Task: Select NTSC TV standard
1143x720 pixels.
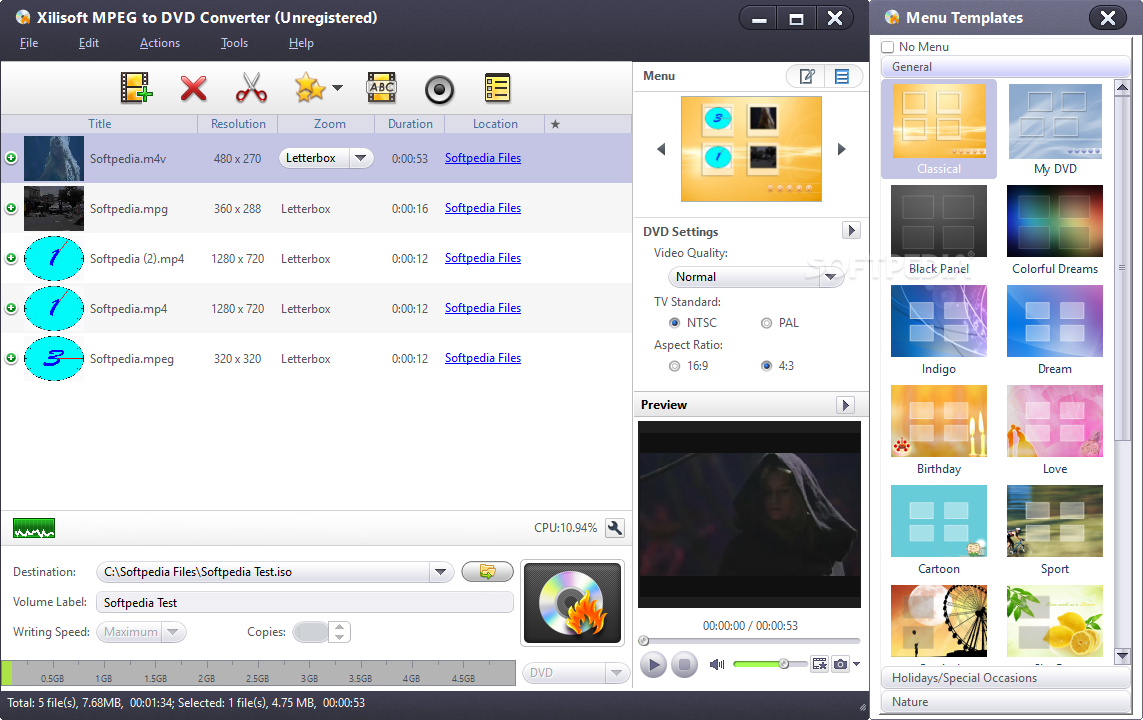Action: point(674,323)
